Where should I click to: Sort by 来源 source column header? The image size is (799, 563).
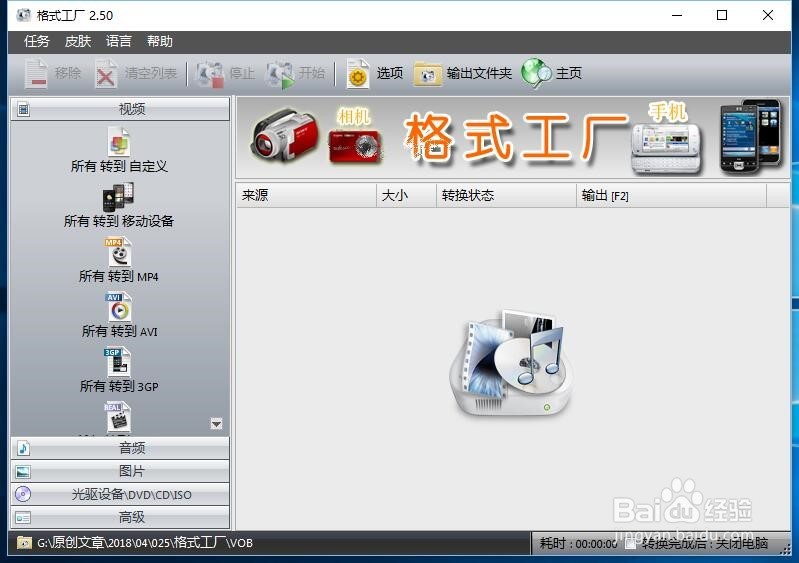coord(306,196)
